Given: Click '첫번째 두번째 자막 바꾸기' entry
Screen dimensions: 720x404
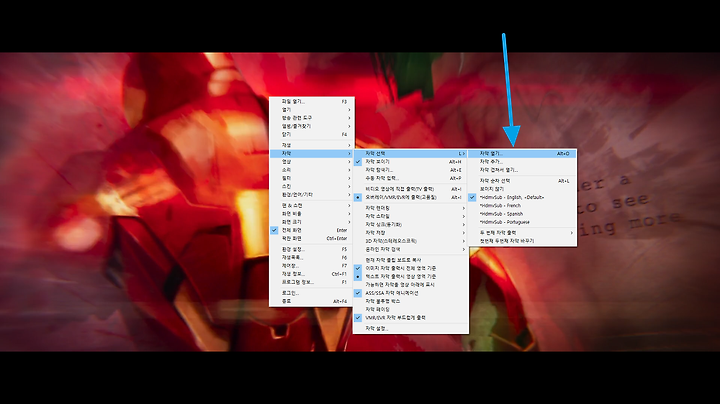Looking at the screenshot, I should 522,241.
